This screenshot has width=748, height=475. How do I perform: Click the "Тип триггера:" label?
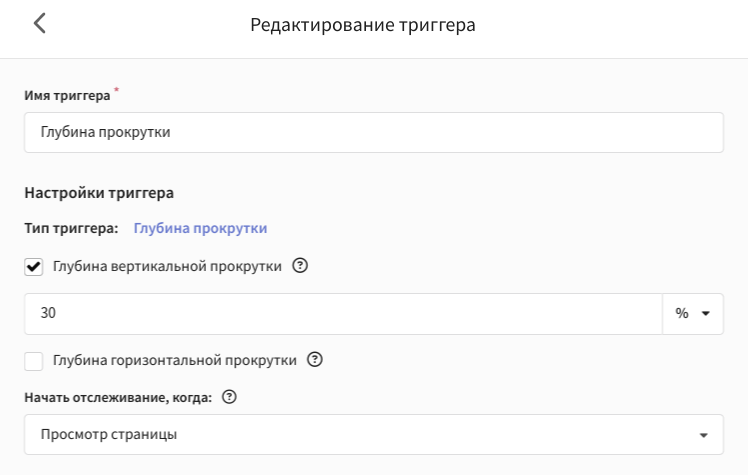click(x=71, y=228)
